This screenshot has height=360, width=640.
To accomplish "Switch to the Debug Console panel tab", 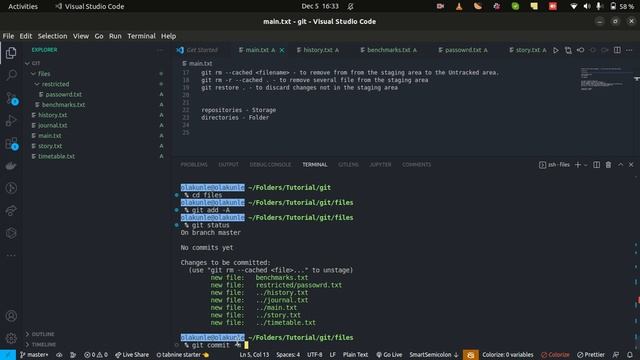I will tap(270, 164).
